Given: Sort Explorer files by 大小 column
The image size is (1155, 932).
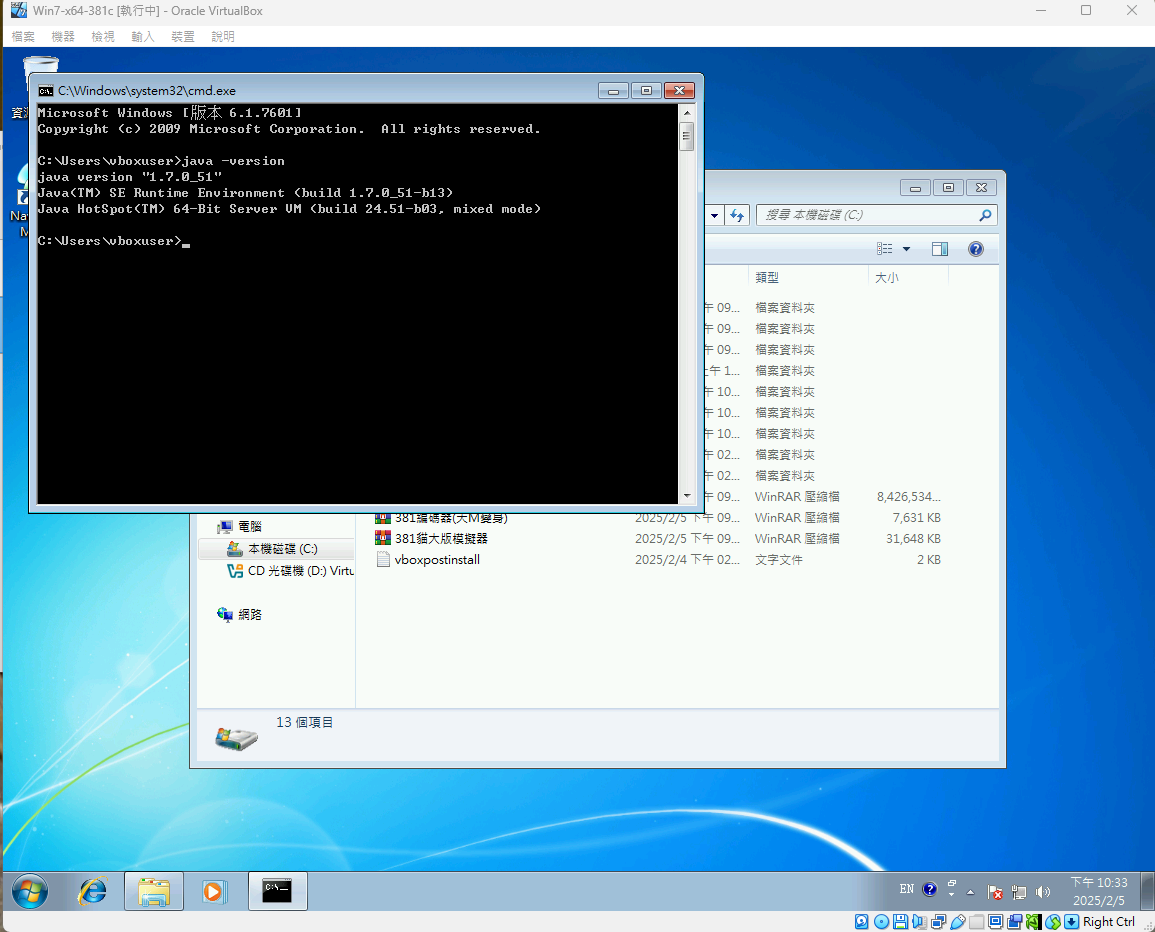Looking at the screenshot, I should click(908, 278).
